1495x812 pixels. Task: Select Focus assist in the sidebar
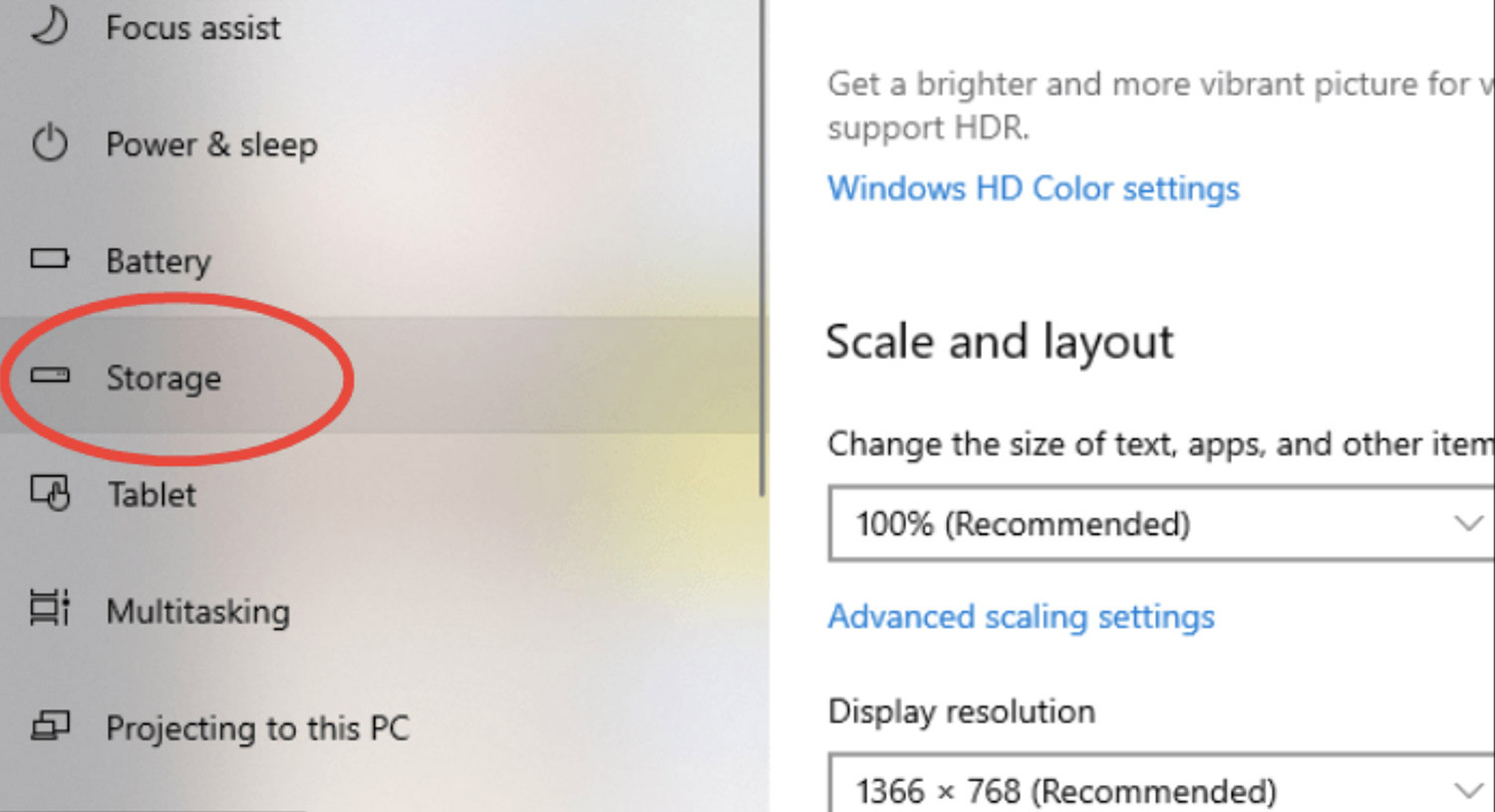379,27
